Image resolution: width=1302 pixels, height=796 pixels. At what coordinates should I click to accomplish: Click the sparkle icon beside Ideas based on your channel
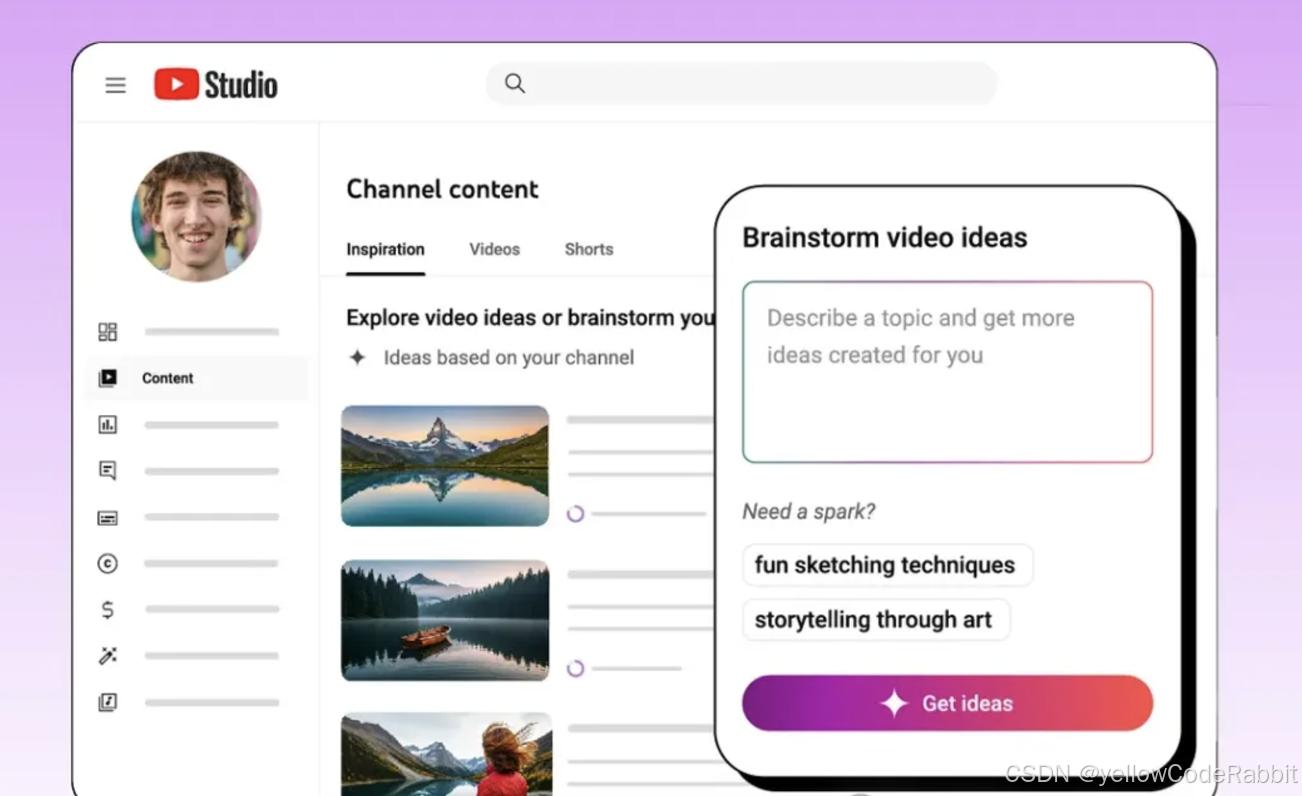point(357,357)
